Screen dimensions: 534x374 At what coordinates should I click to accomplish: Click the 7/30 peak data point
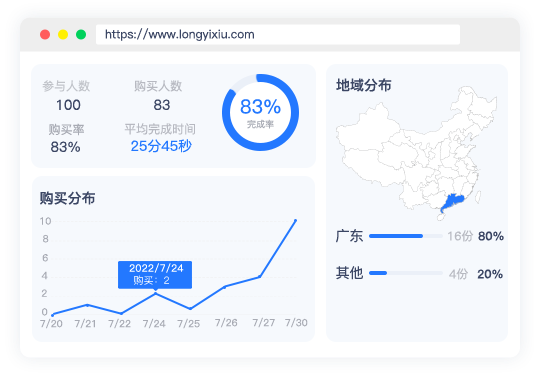click(295, 221)
